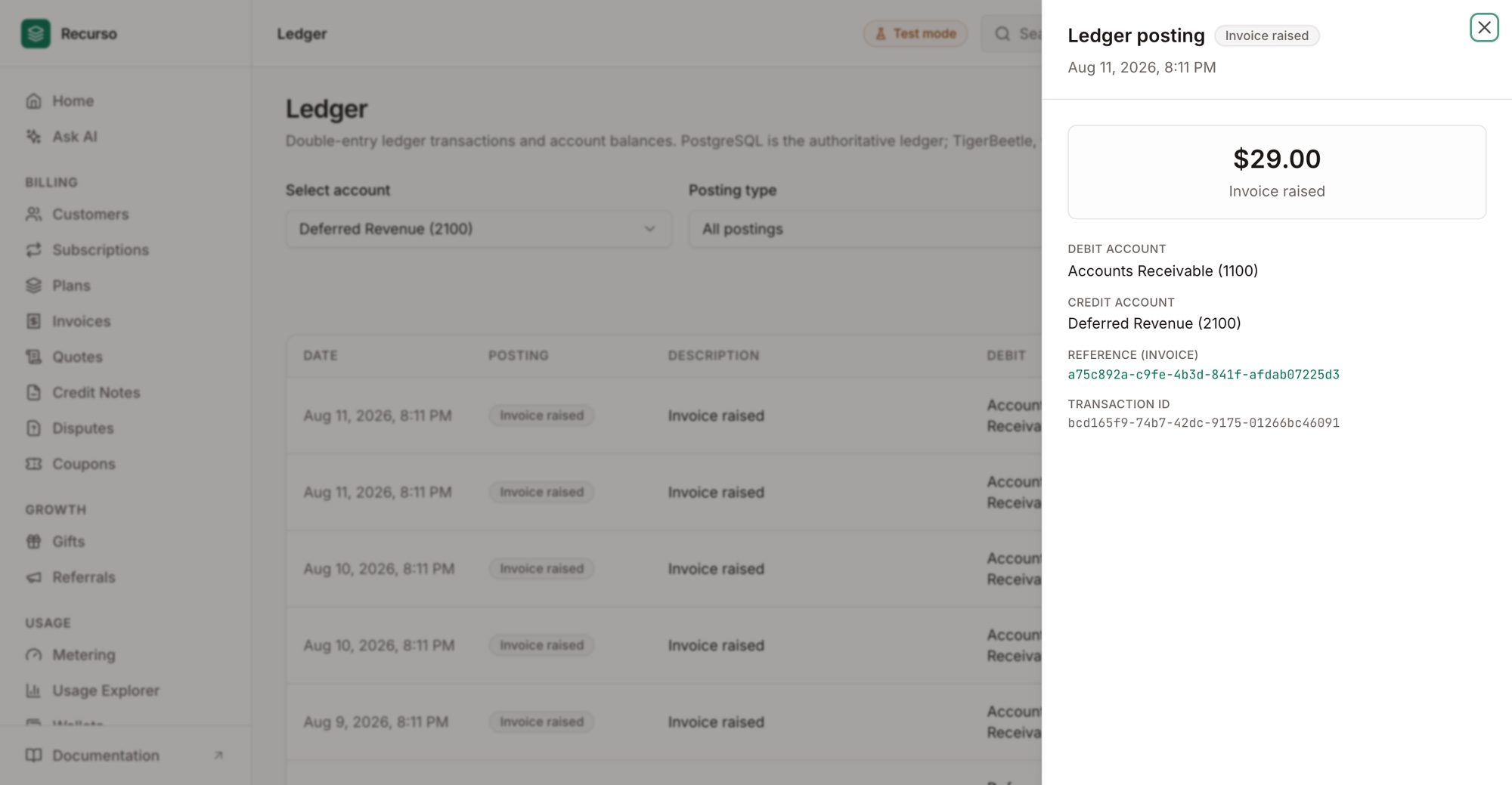
Task: Click the Quotes icon in sidebar
Action: click(x=34, y=357)
